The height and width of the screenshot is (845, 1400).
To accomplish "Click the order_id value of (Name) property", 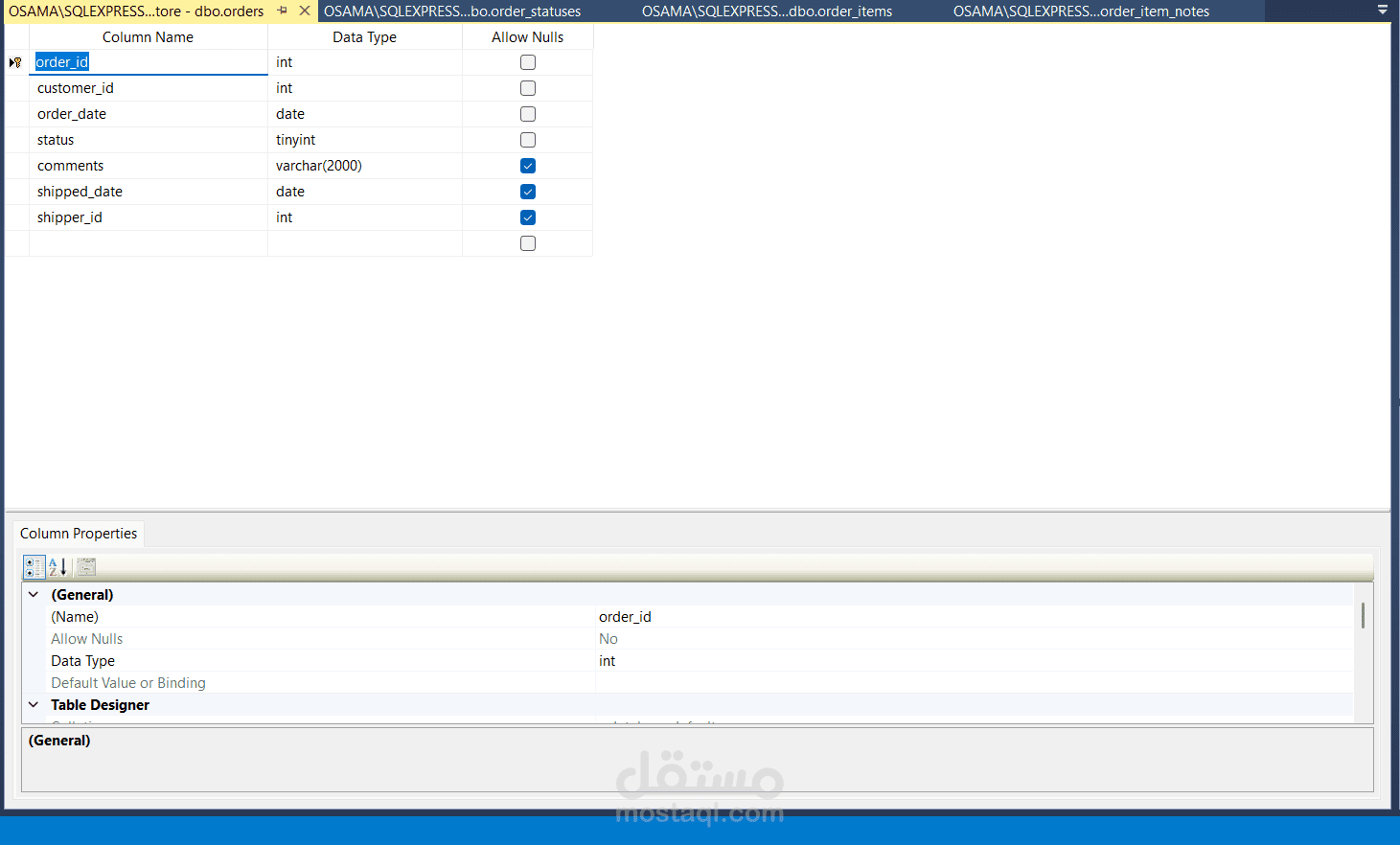I will click(625, 617).
